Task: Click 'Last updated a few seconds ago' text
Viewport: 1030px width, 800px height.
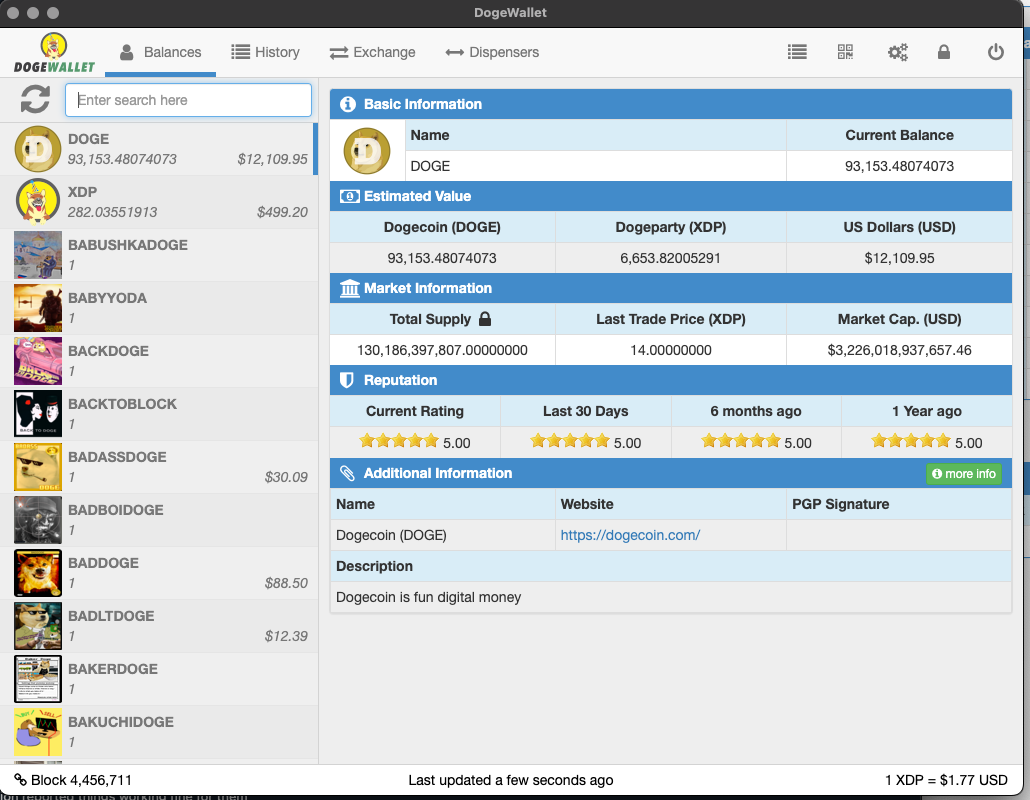Action: 510,780
